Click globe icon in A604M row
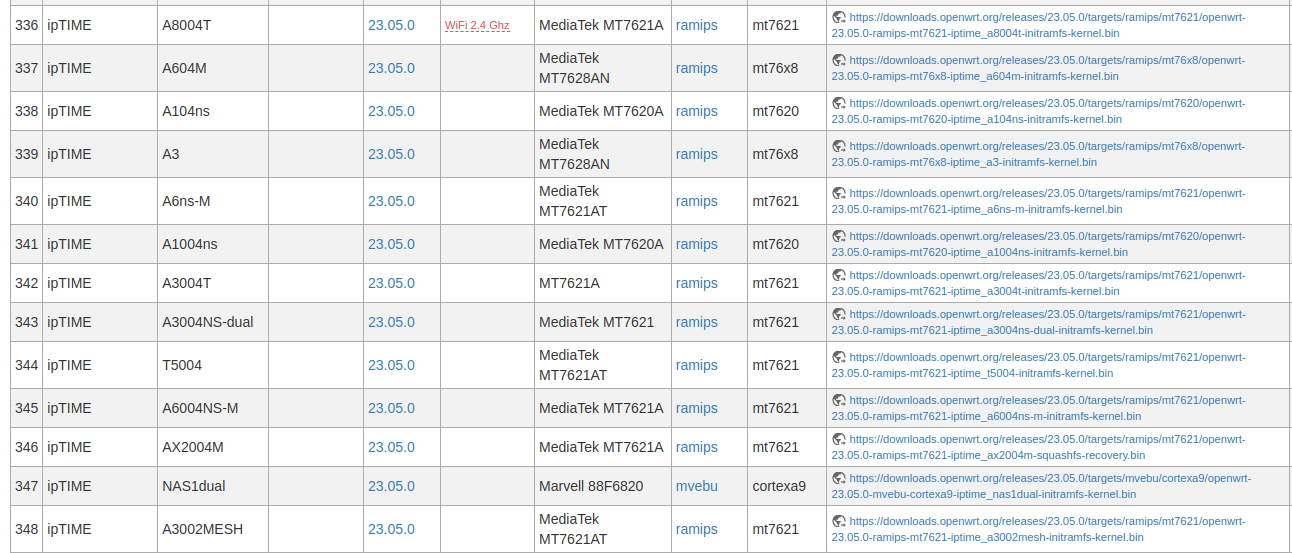The width and height of the screenshot is (1292, 553). [x=839, y=60]
